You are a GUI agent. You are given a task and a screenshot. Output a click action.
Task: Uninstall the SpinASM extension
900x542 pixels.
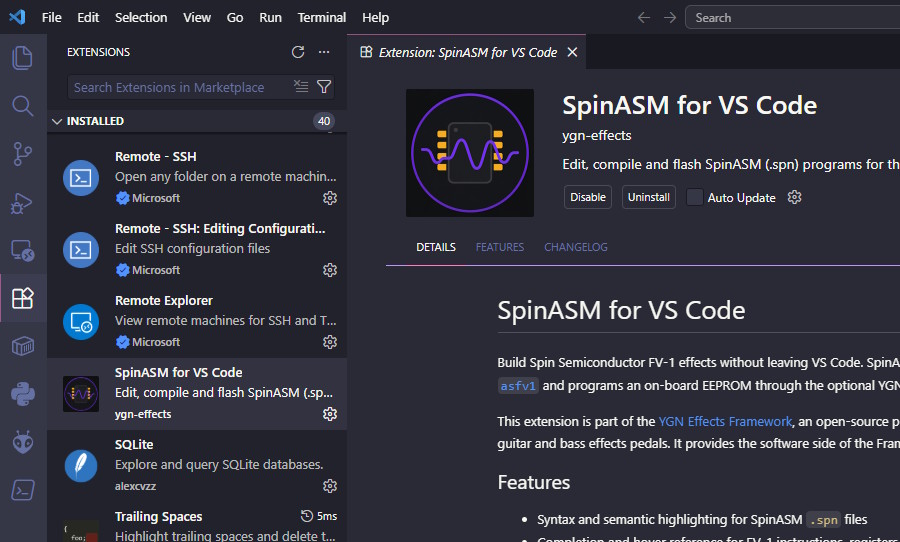649,197
